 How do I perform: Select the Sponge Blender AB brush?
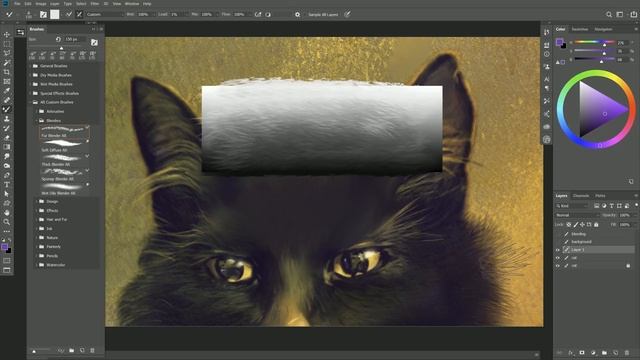point(64,175)
